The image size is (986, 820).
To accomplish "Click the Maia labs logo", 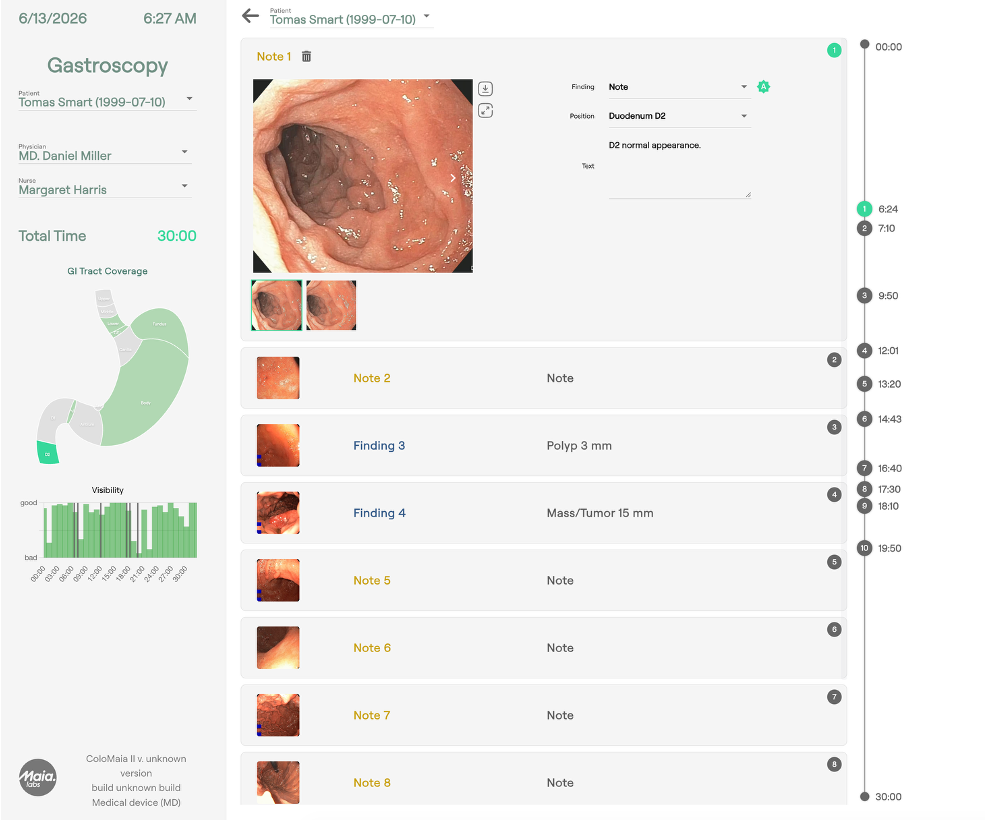I will pos(38,778).
